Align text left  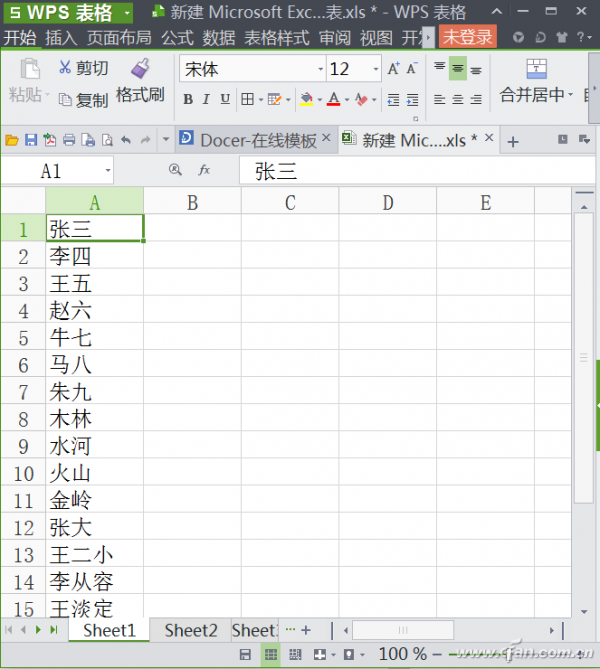(x=440, y=99)
